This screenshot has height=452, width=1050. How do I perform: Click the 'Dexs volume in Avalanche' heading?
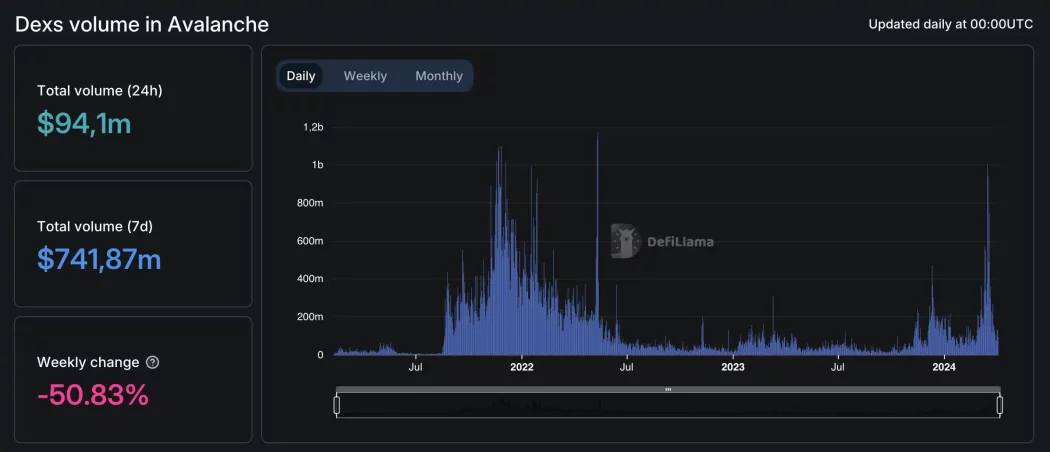142,24
